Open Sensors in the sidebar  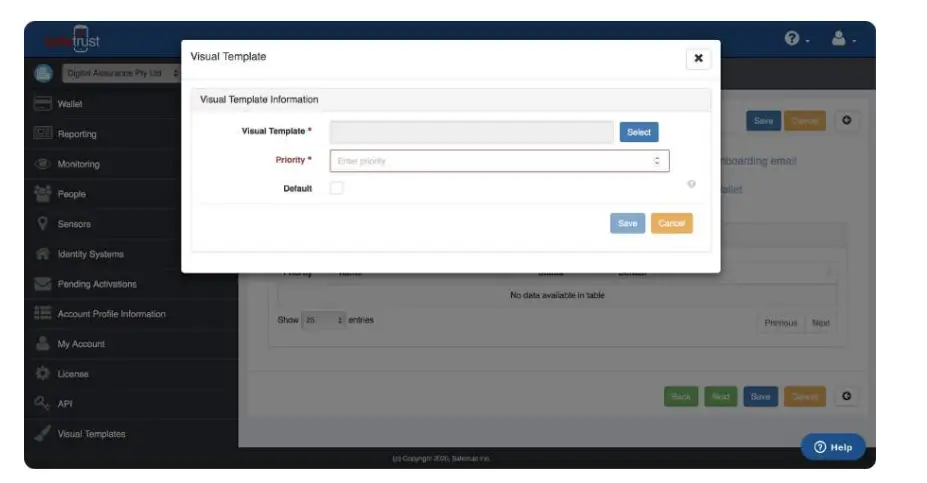74,224
